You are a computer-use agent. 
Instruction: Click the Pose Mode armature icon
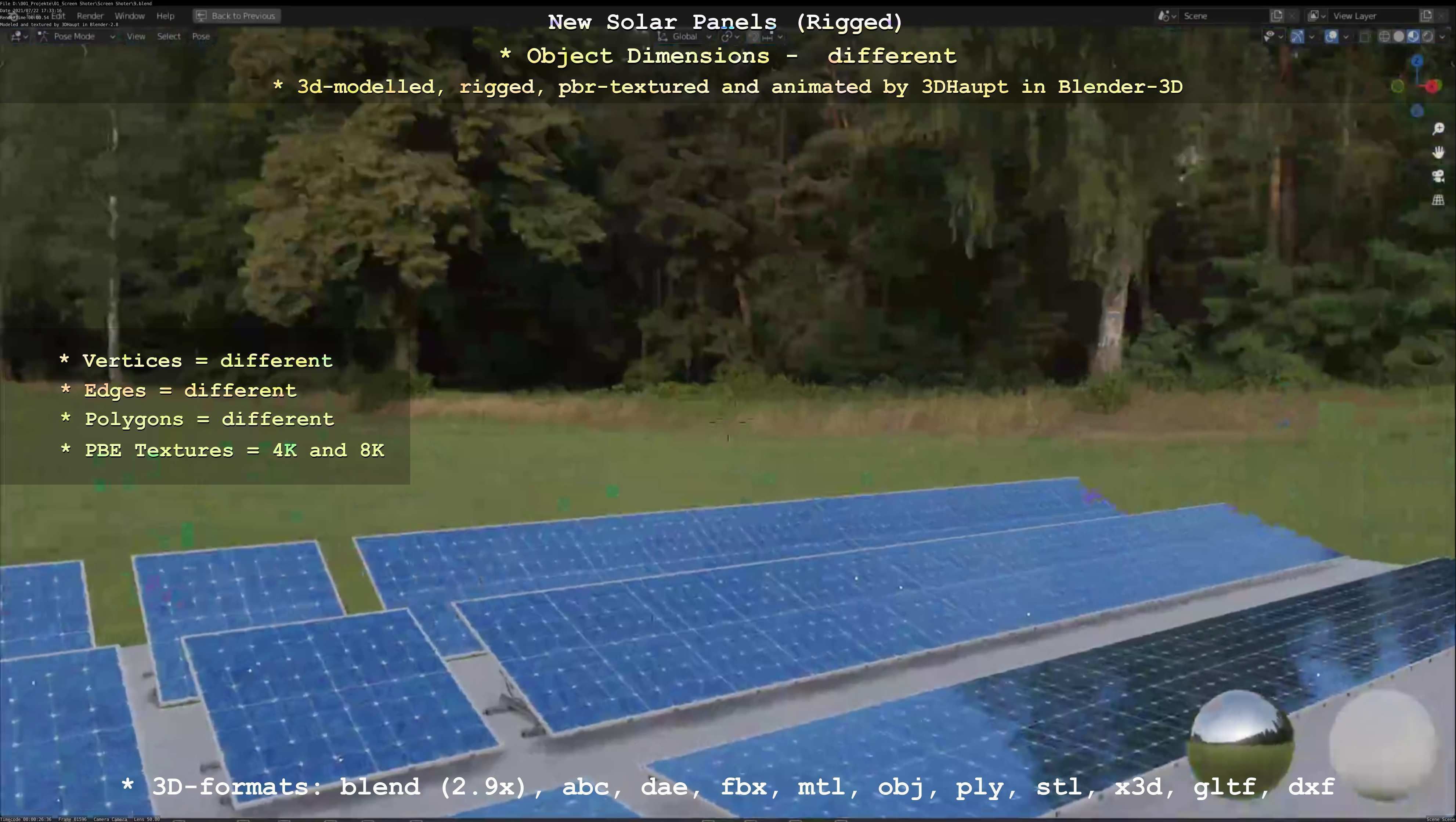tap(43, 36)
